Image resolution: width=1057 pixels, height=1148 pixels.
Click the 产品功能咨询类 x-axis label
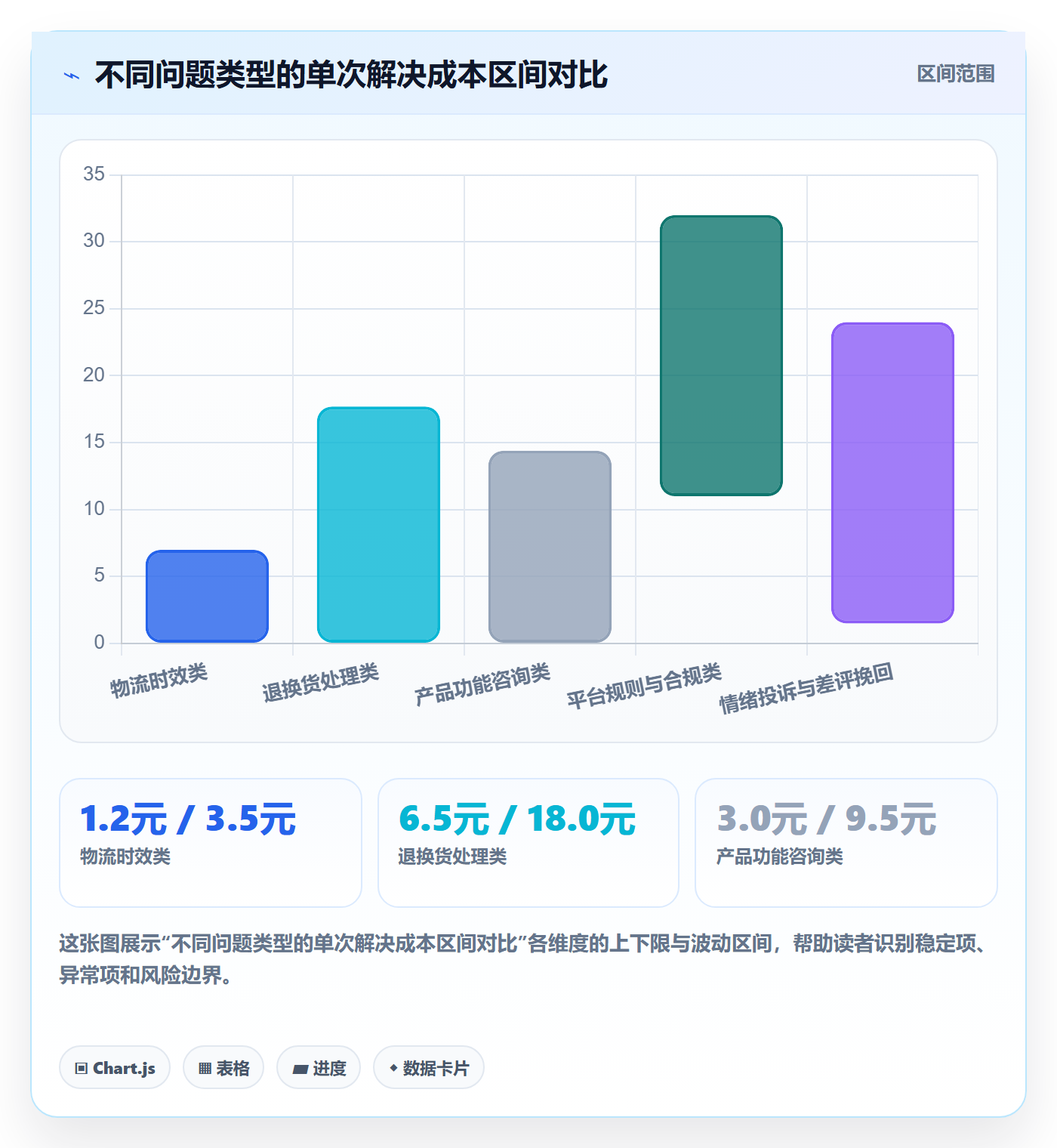[482, 685]
